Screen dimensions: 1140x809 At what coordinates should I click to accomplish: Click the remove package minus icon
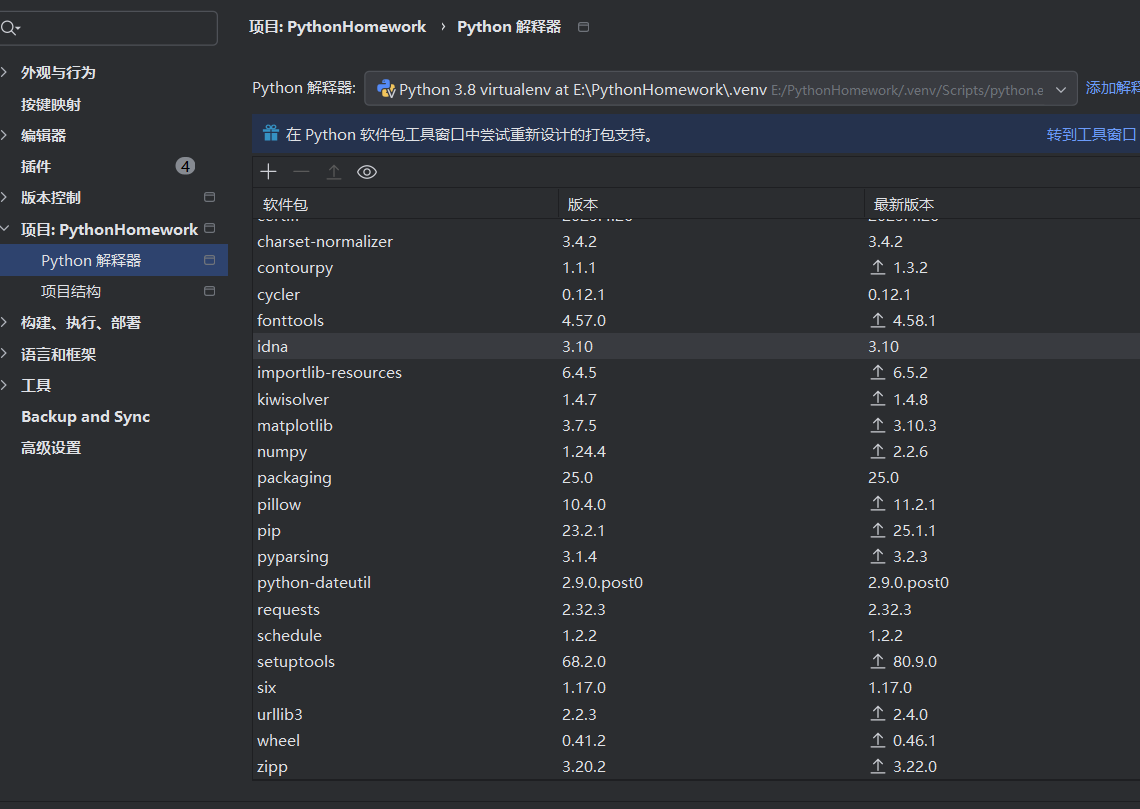click(301, 172)
